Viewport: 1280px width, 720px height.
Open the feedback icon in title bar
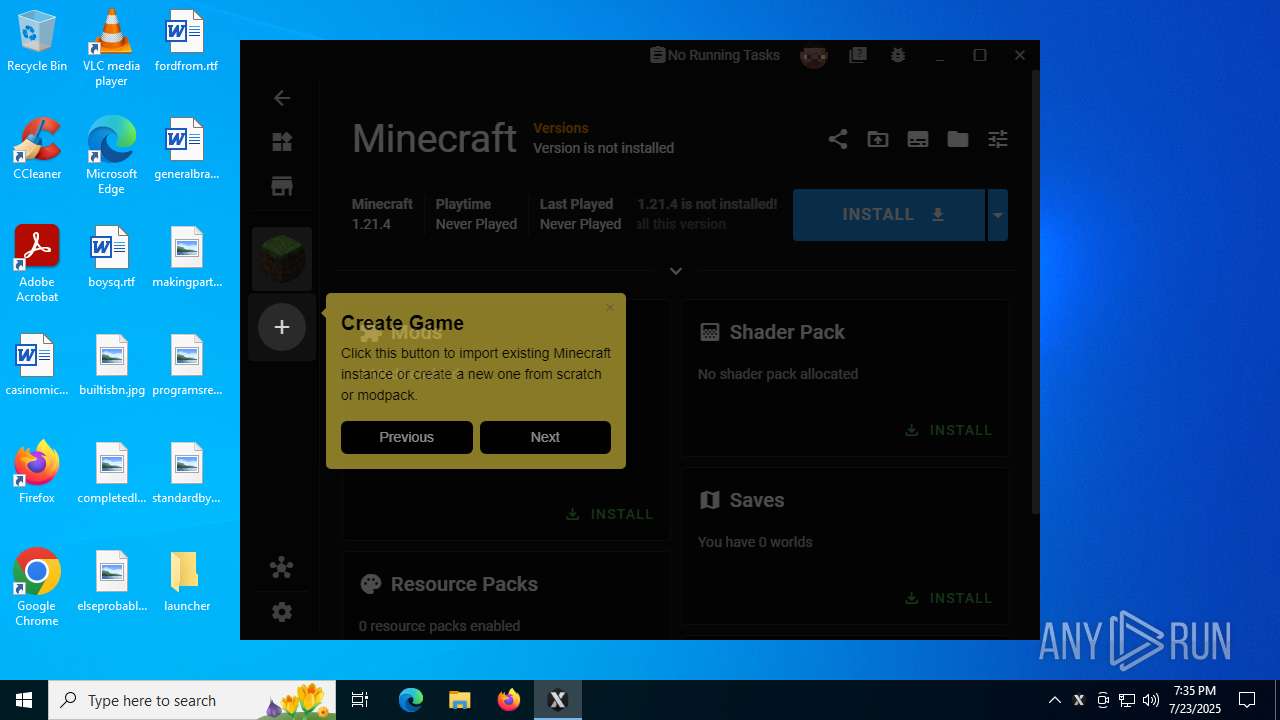858,56
